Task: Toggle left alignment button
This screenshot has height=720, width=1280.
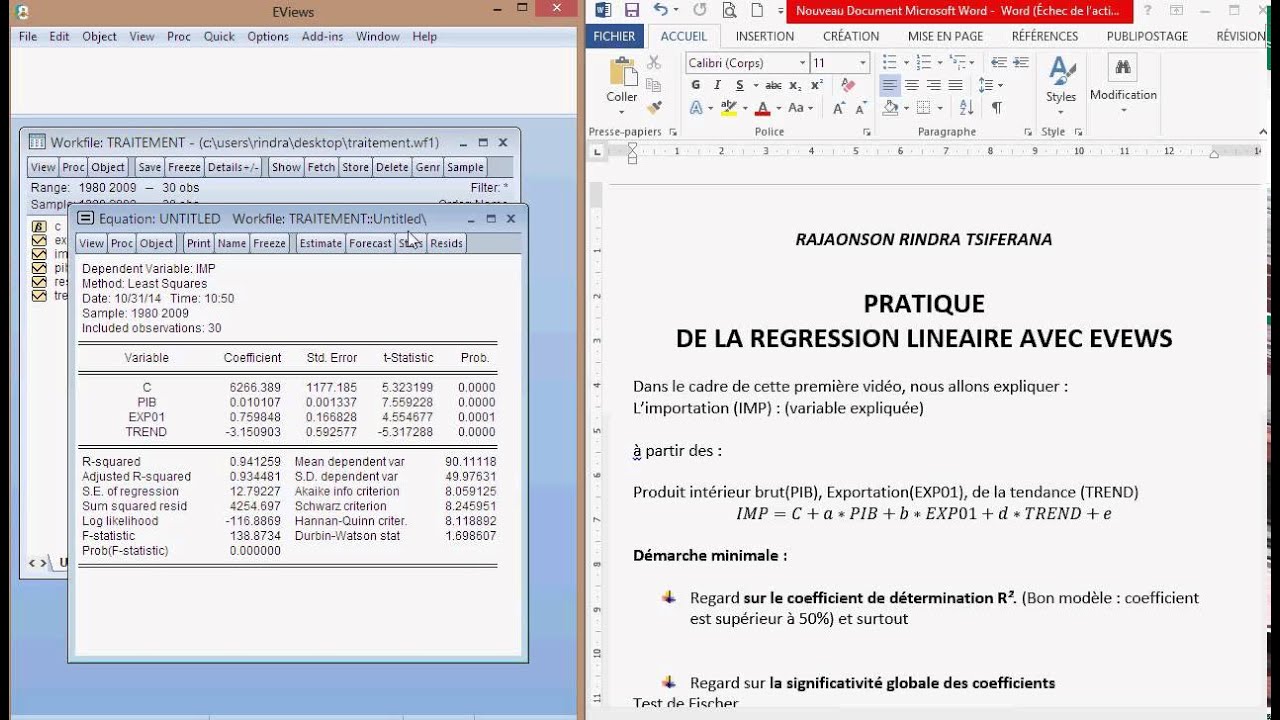Action: click(889, 85)
